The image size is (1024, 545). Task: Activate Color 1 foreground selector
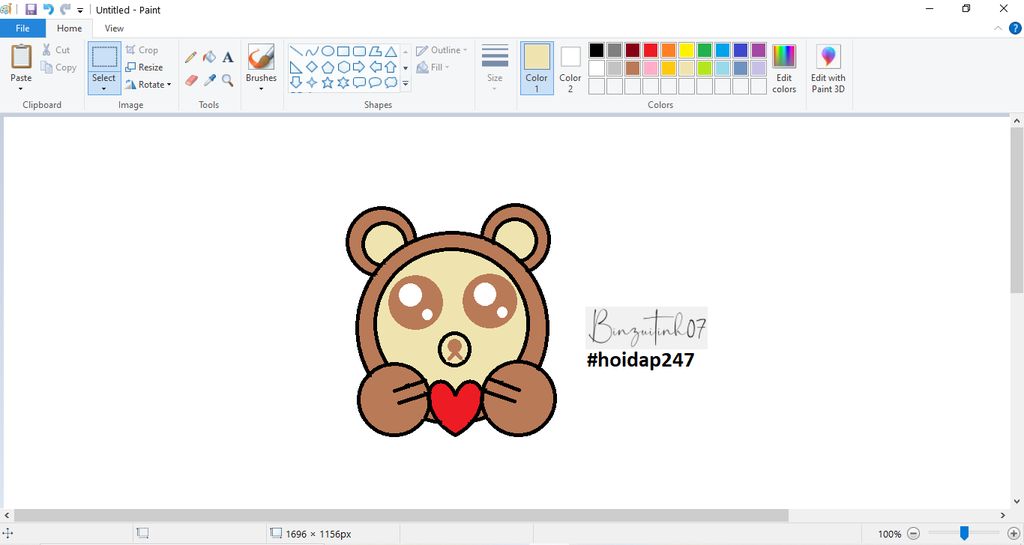(x=537, y=69)
